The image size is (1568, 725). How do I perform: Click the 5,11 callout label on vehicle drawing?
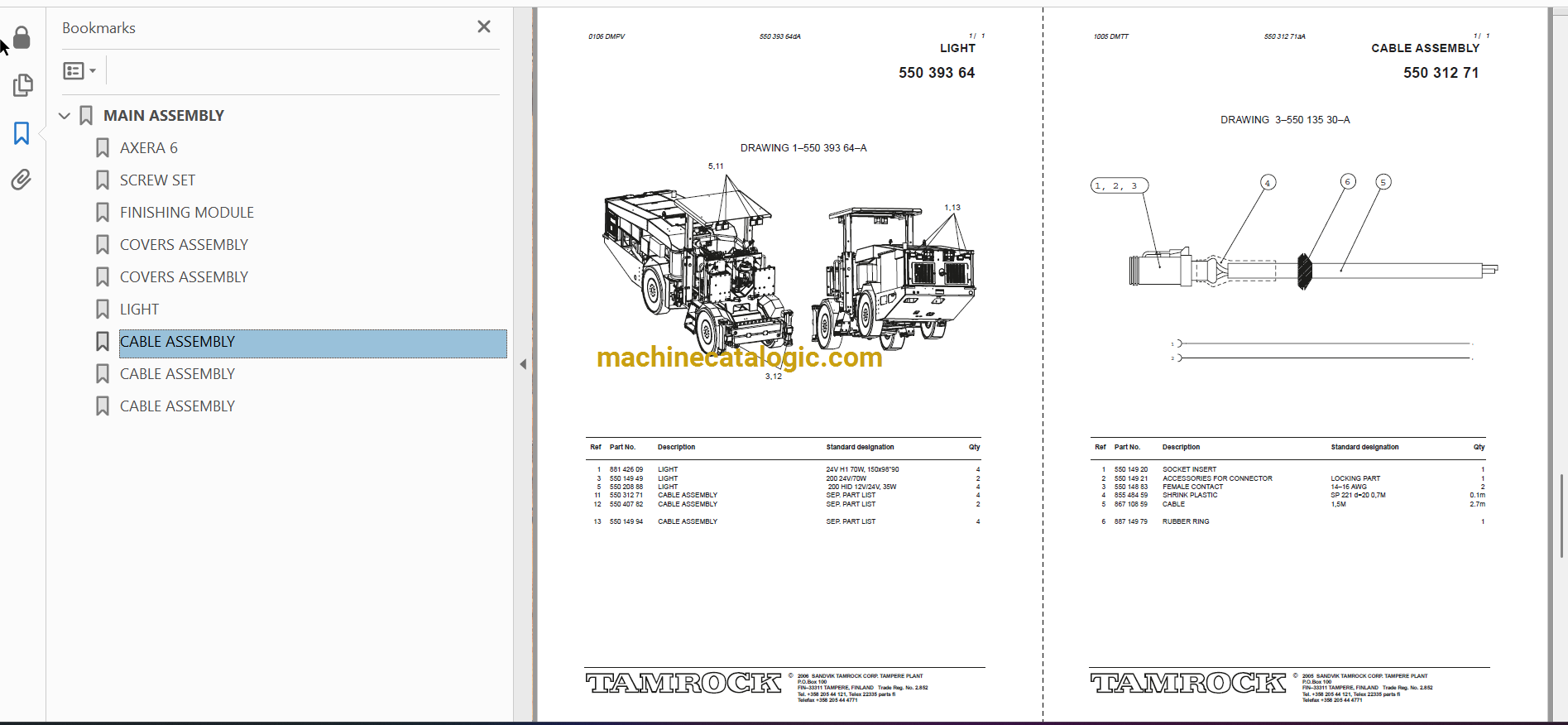(716, 166)
